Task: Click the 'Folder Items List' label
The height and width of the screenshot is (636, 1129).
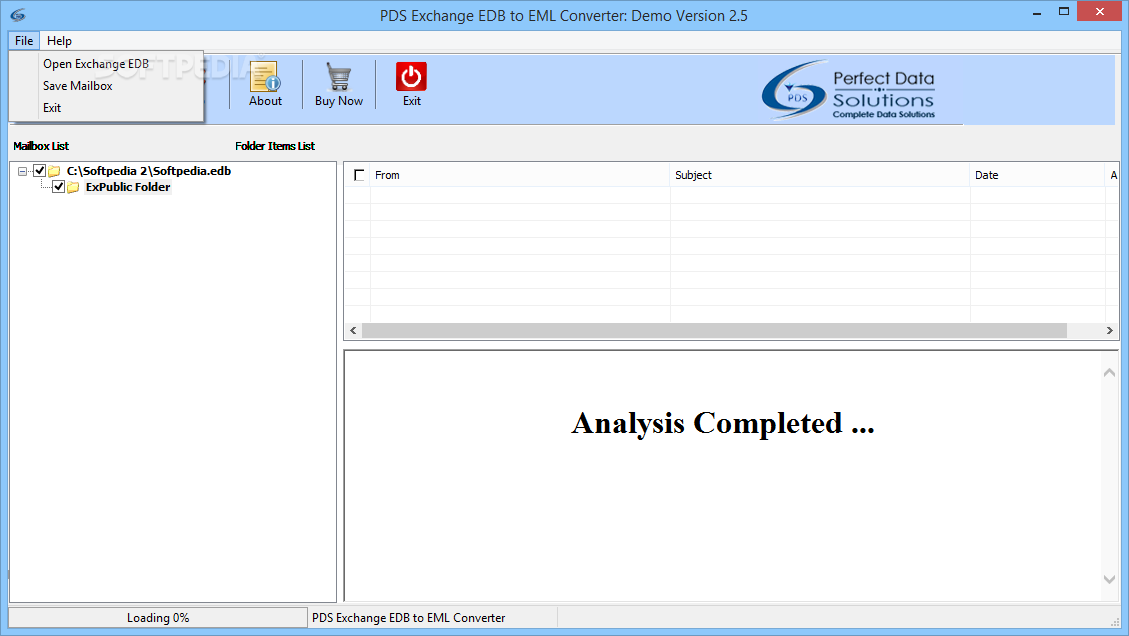Action: [x=275, y=146]
